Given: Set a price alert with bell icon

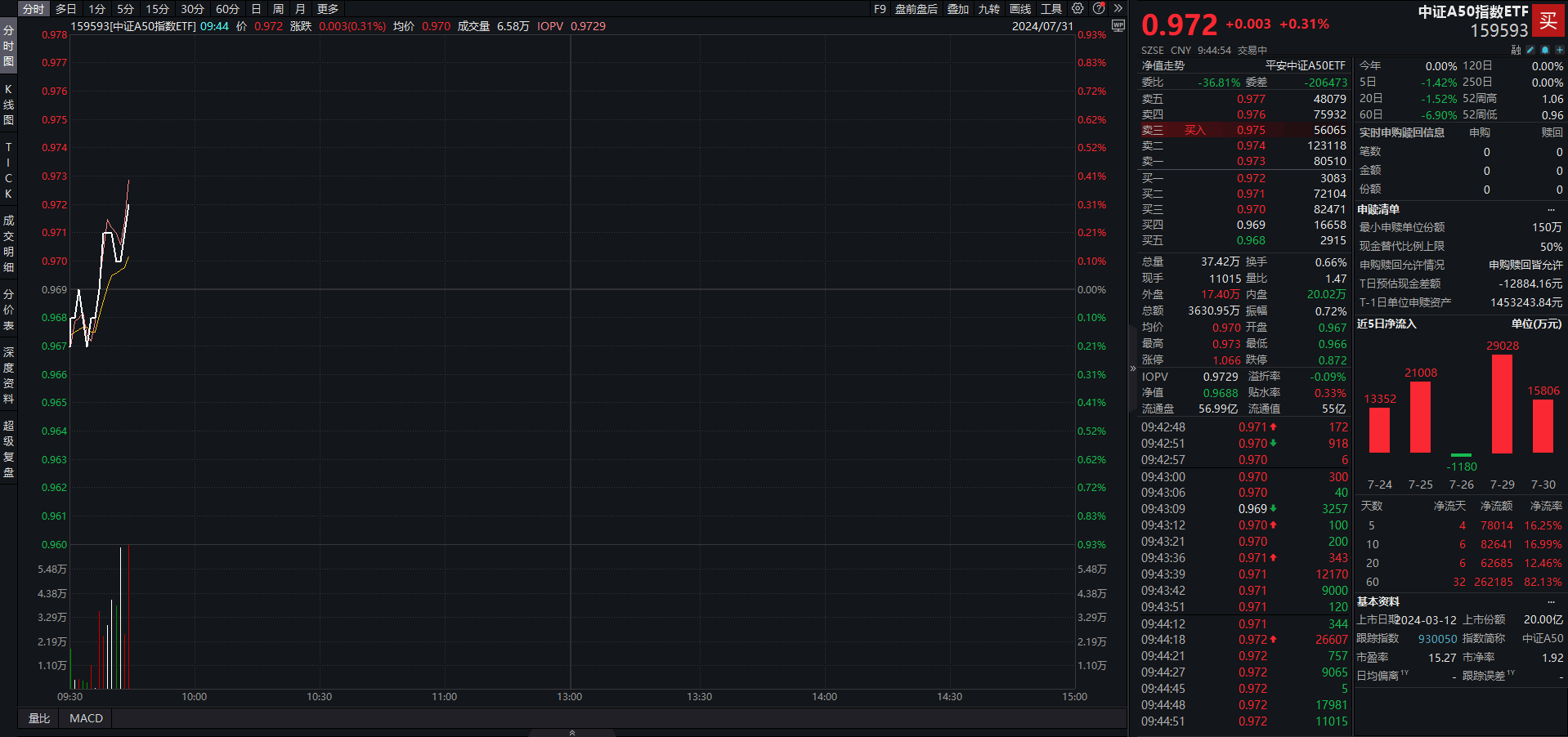Looking at the screenshot, I should (x=1545, y=50).
